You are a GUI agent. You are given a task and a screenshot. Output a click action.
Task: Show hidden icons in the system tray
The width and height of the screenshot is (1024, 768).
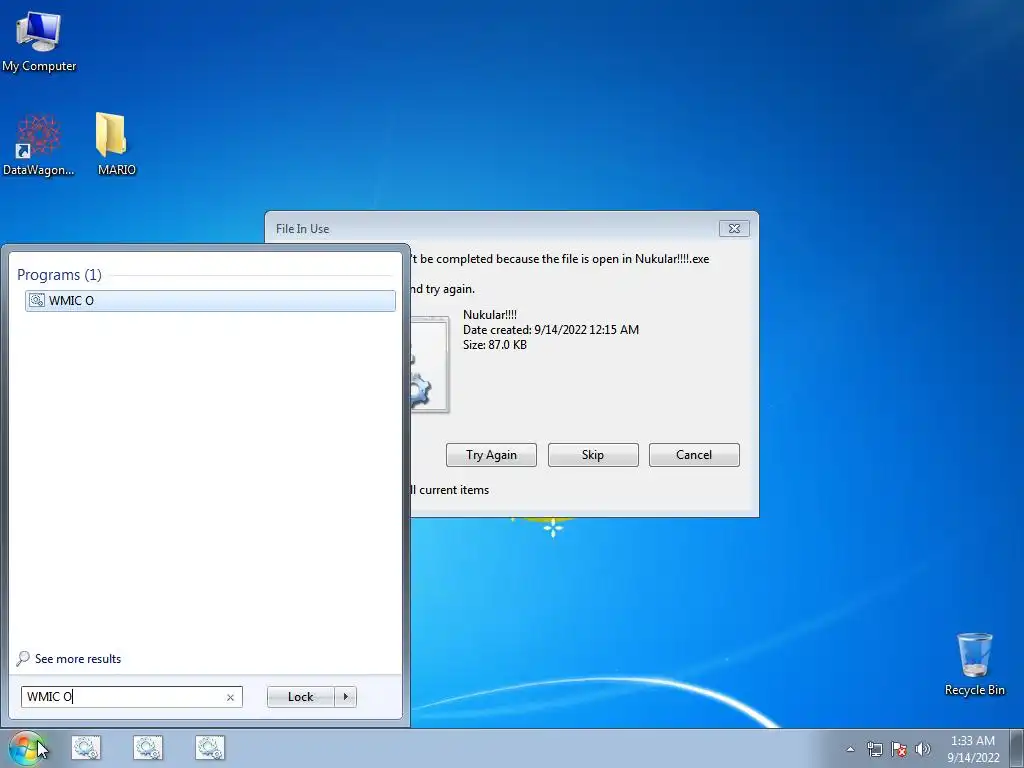pyautogui.click(x=850, y=749)
